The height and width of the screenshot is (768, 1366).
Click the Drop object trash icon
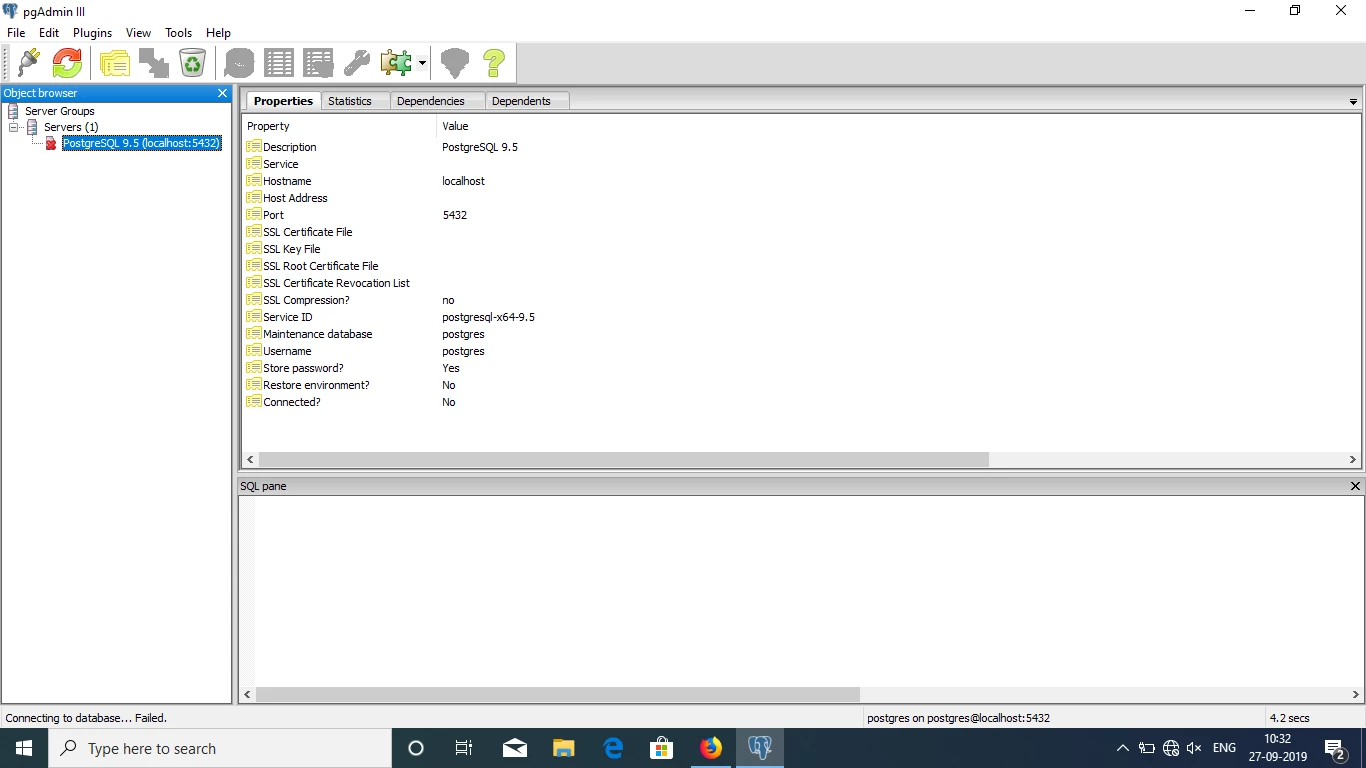(192, 63)
